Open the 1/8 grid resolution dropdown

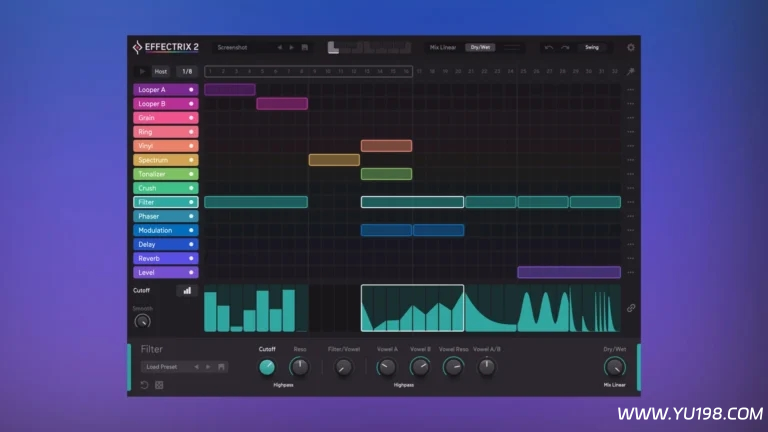click(187, 72)
